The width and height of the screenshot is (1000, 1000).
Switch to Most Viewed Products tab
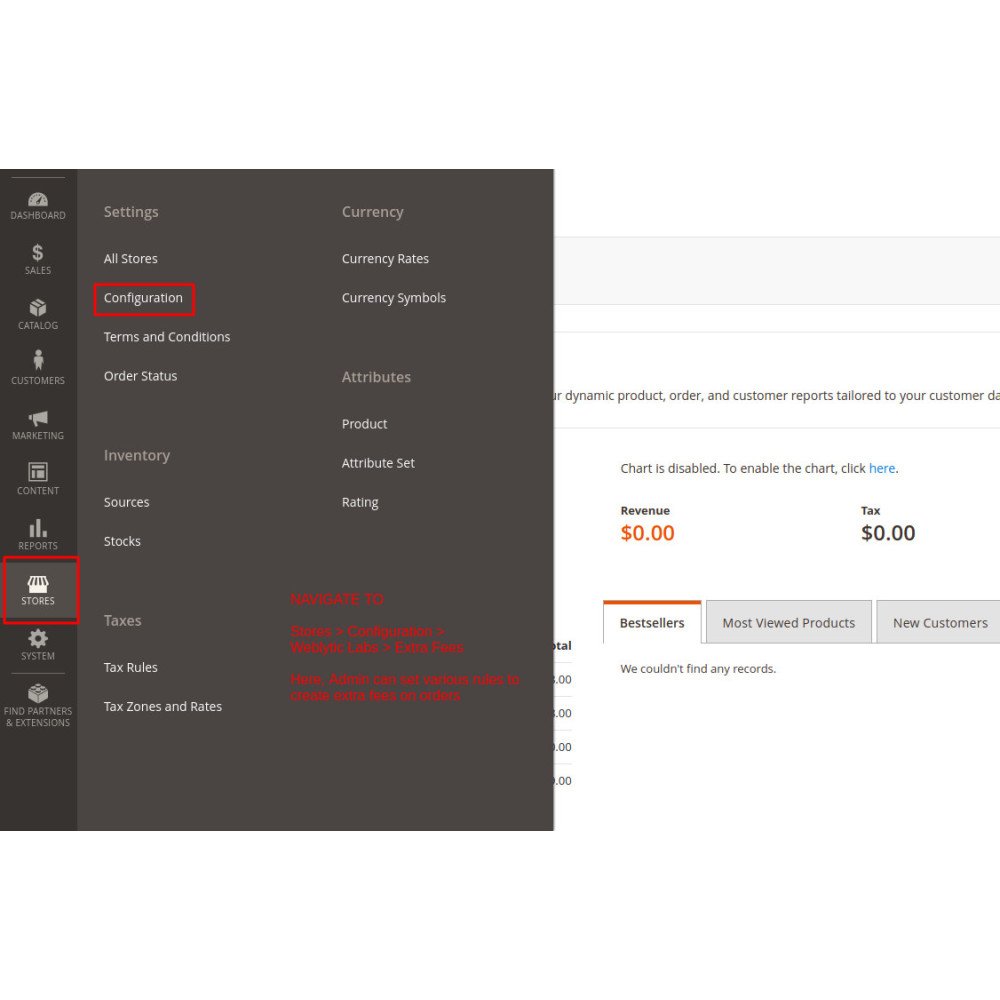pos(788,622)
